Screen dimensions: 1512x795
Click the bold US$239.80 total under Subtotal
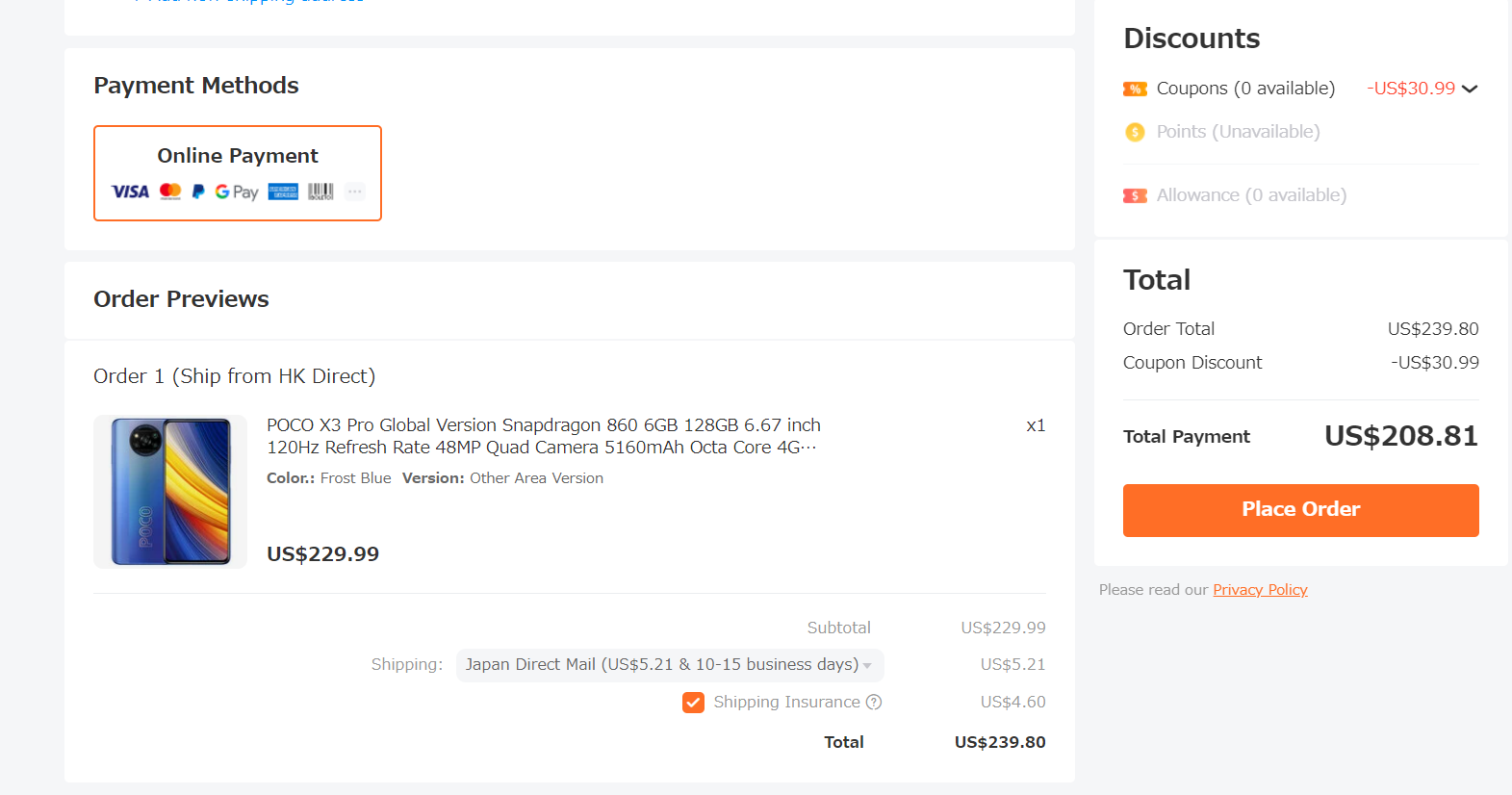pos(1000,742)
